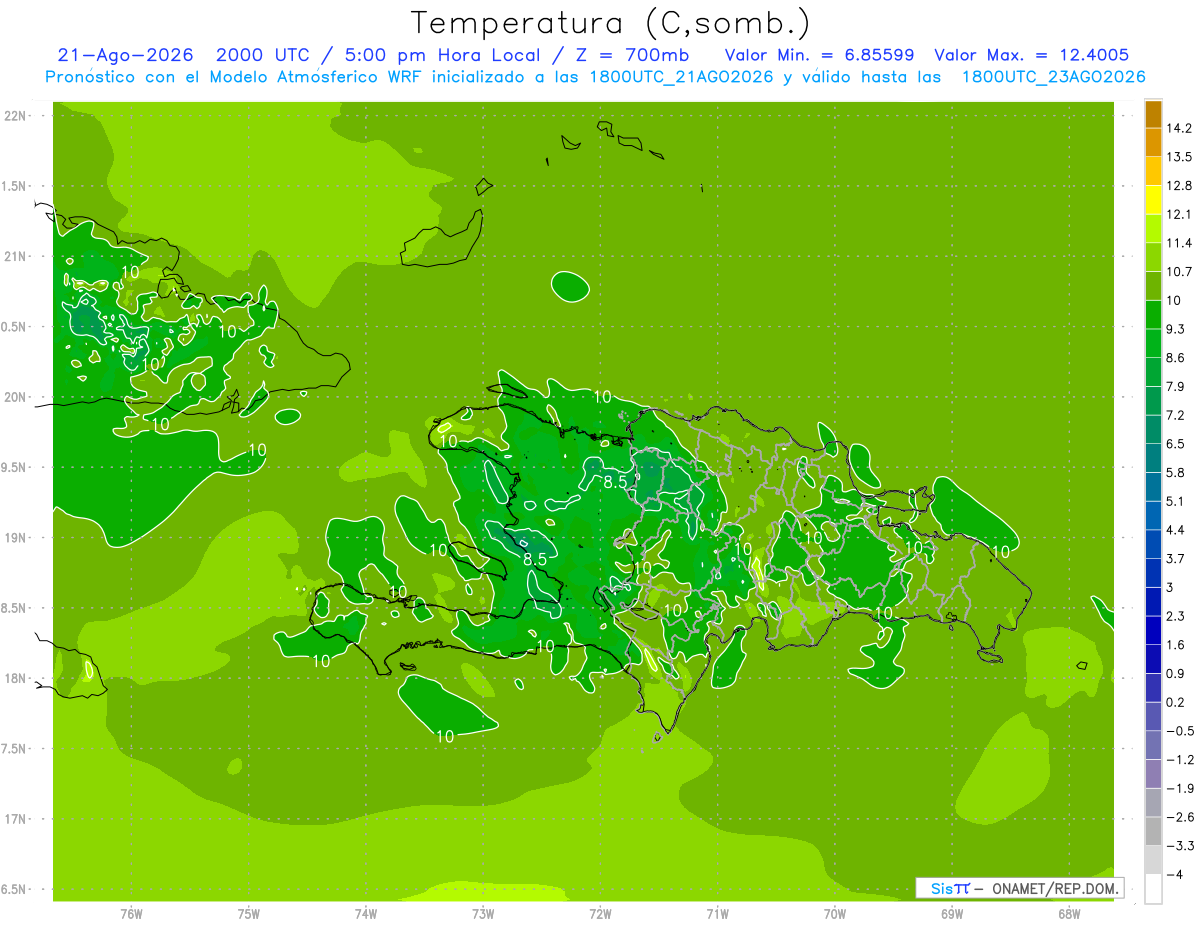Click the '73W' longitude axis label
This screenshot has width=1200, height=927.
coord(483,913)
